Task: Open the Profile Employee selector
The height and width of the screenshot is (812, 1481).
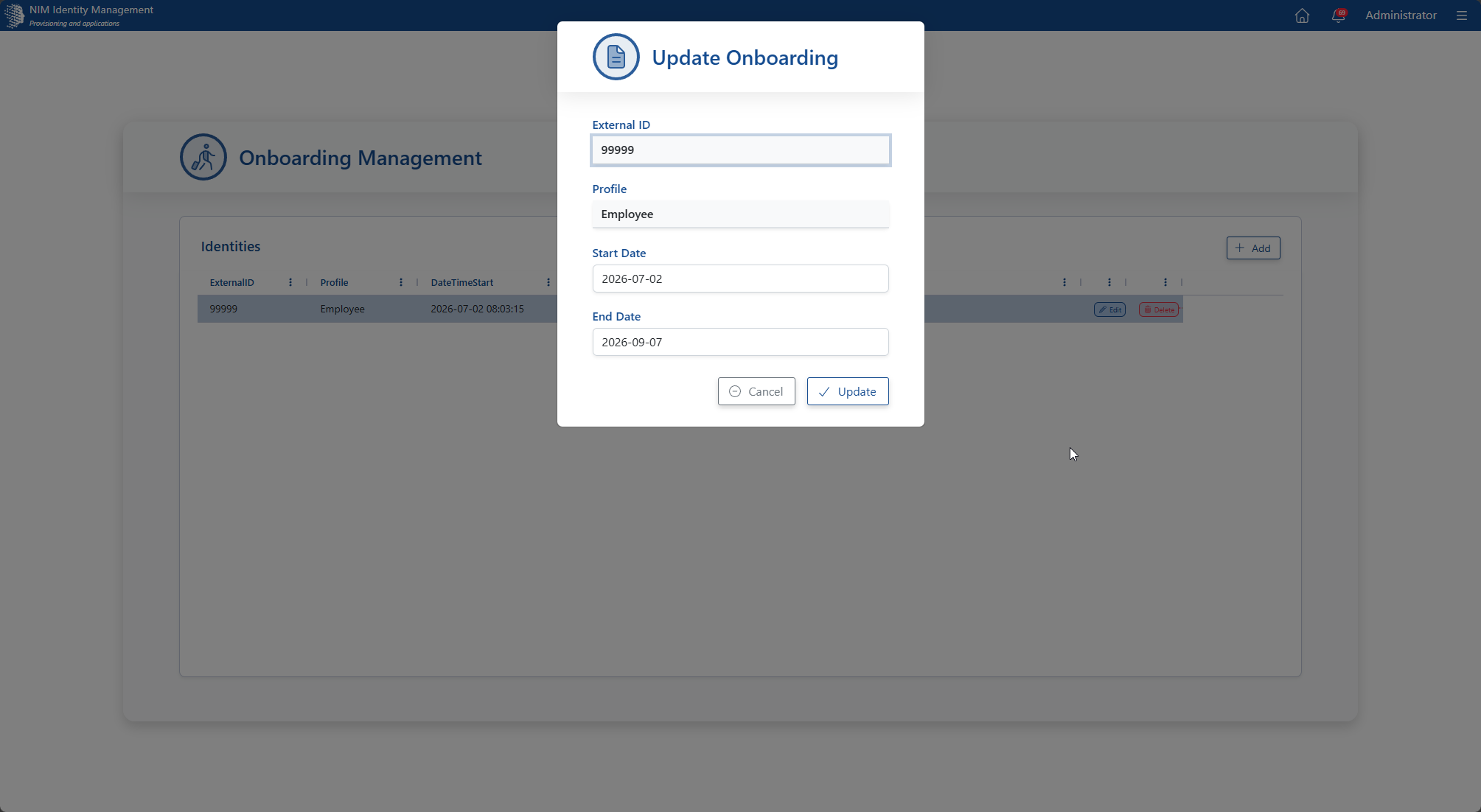Action: [741, 214]
